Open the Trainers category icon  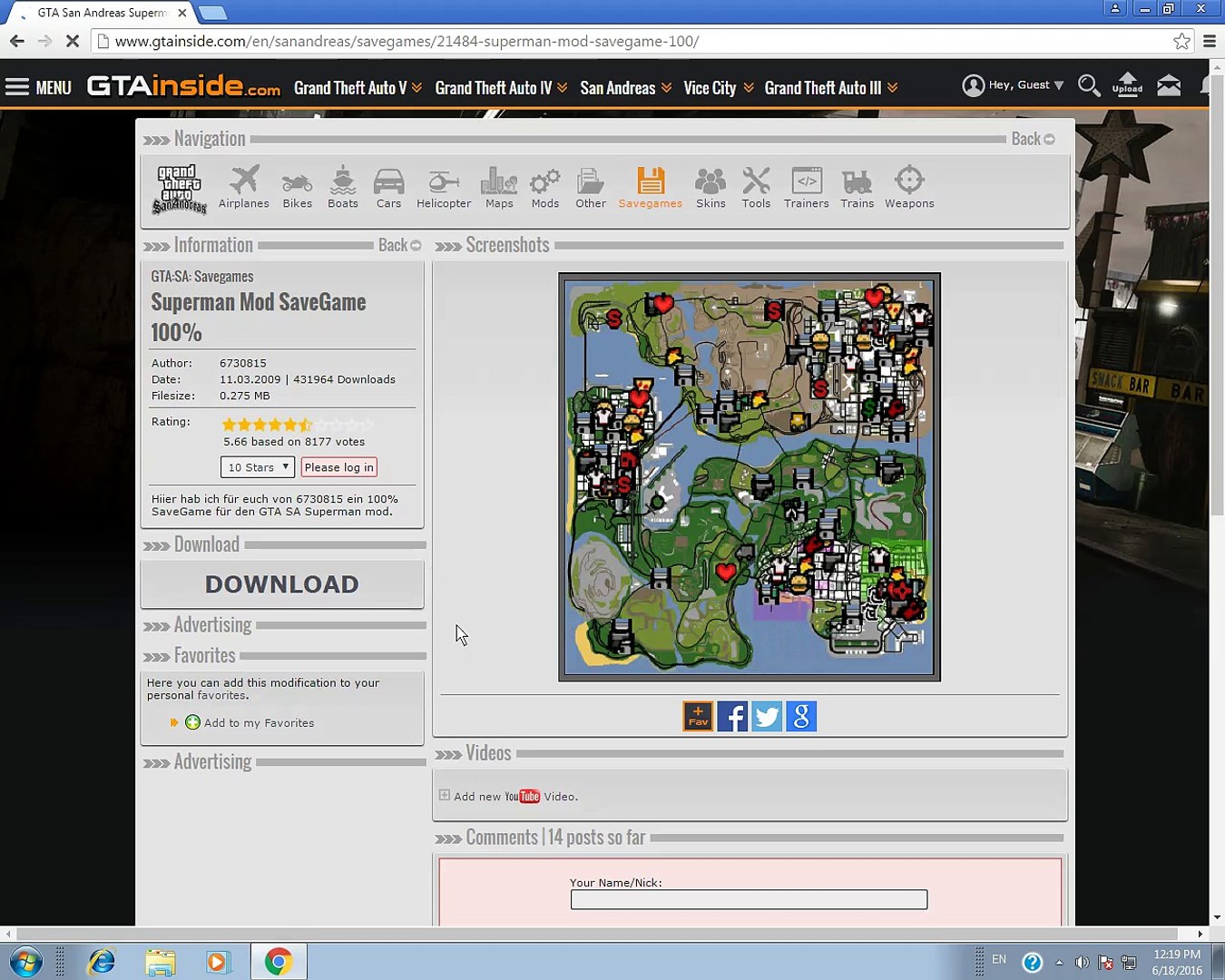(807, 188)
